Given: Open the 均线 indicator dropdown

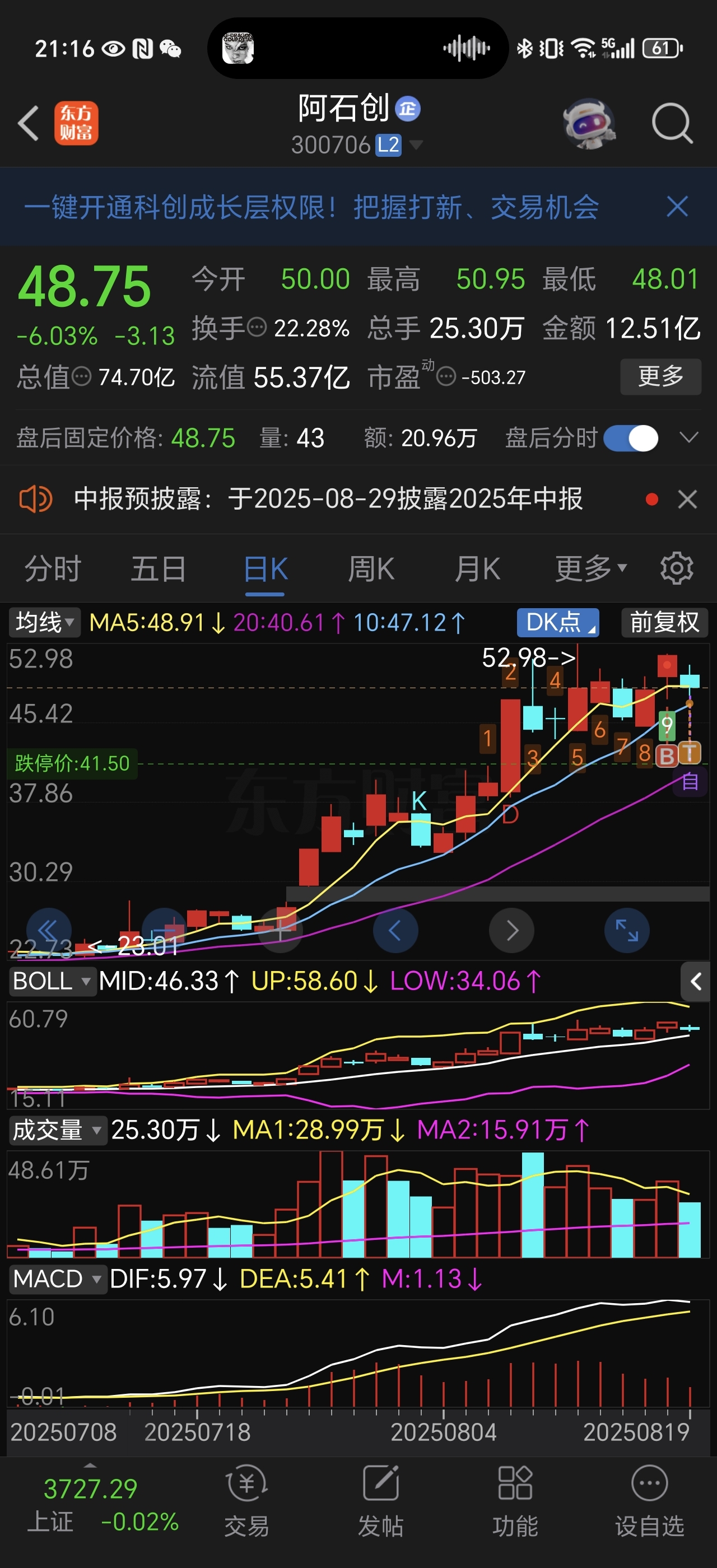Looking at the screenshot, I should (x=44, y=622).
